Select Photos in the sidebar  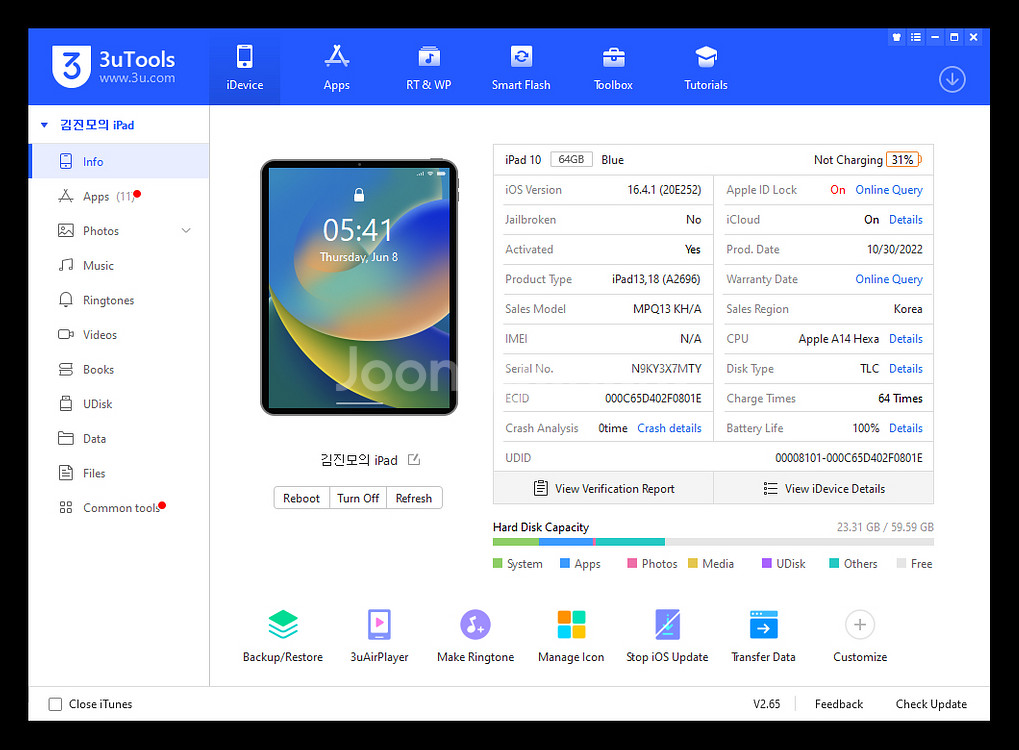[x=120, y=231]
